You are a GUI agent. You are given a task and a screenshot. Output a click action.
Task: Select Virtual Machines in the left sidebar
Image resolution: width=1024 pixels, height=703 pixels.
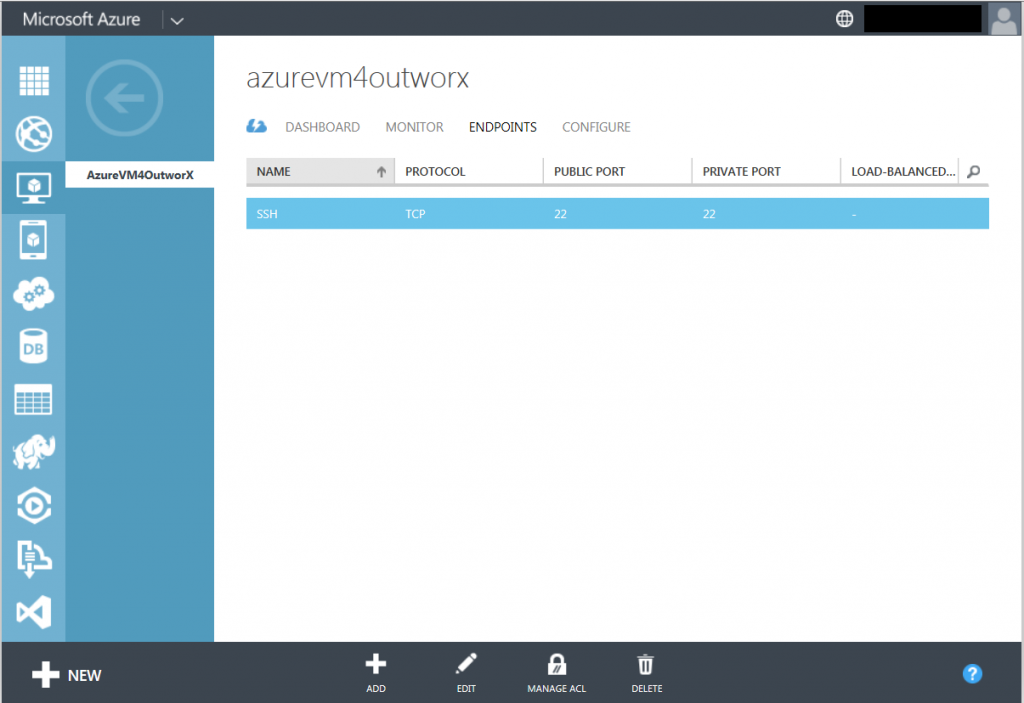click(33, 186)
